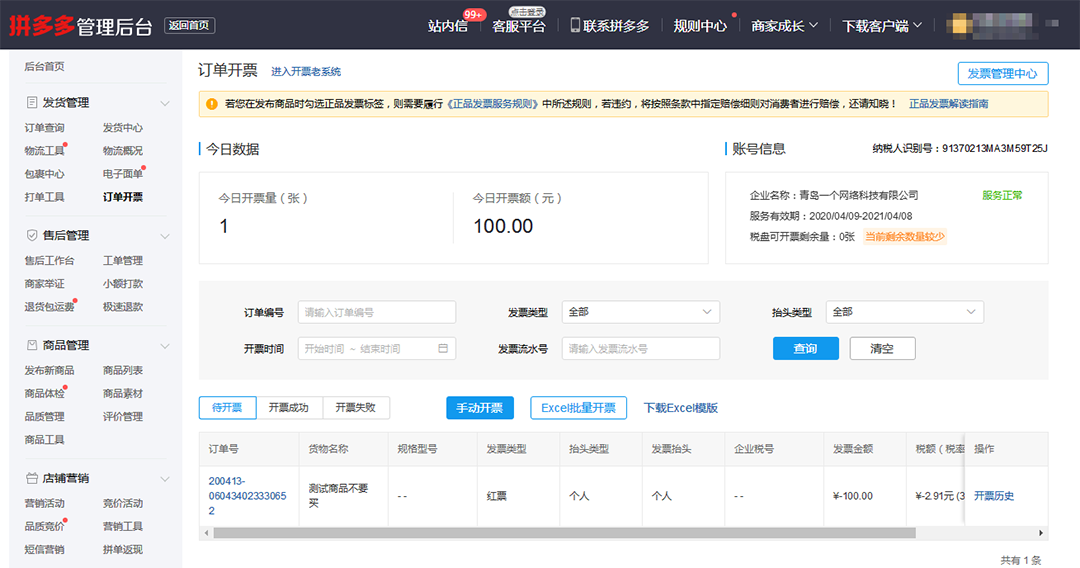Click the calendar icon in 开票时间 field
This screenshot has height=568, width=1080.
point(443,348)
